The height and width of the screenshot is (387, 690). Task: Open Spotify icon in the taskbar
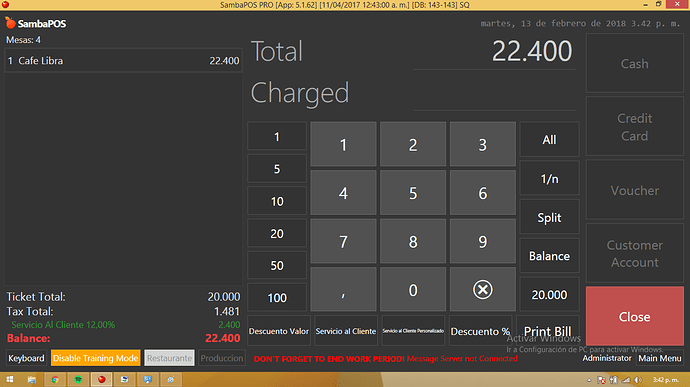[78, 380]
